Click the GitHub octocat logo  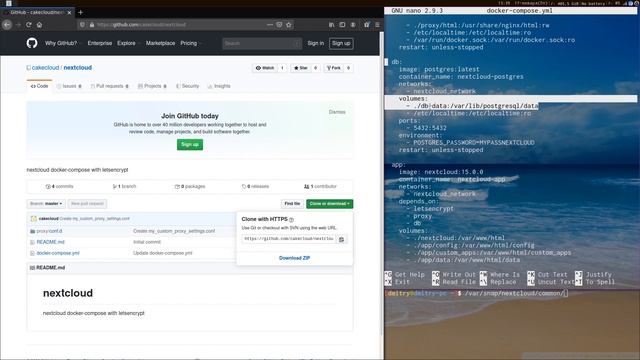32,43
